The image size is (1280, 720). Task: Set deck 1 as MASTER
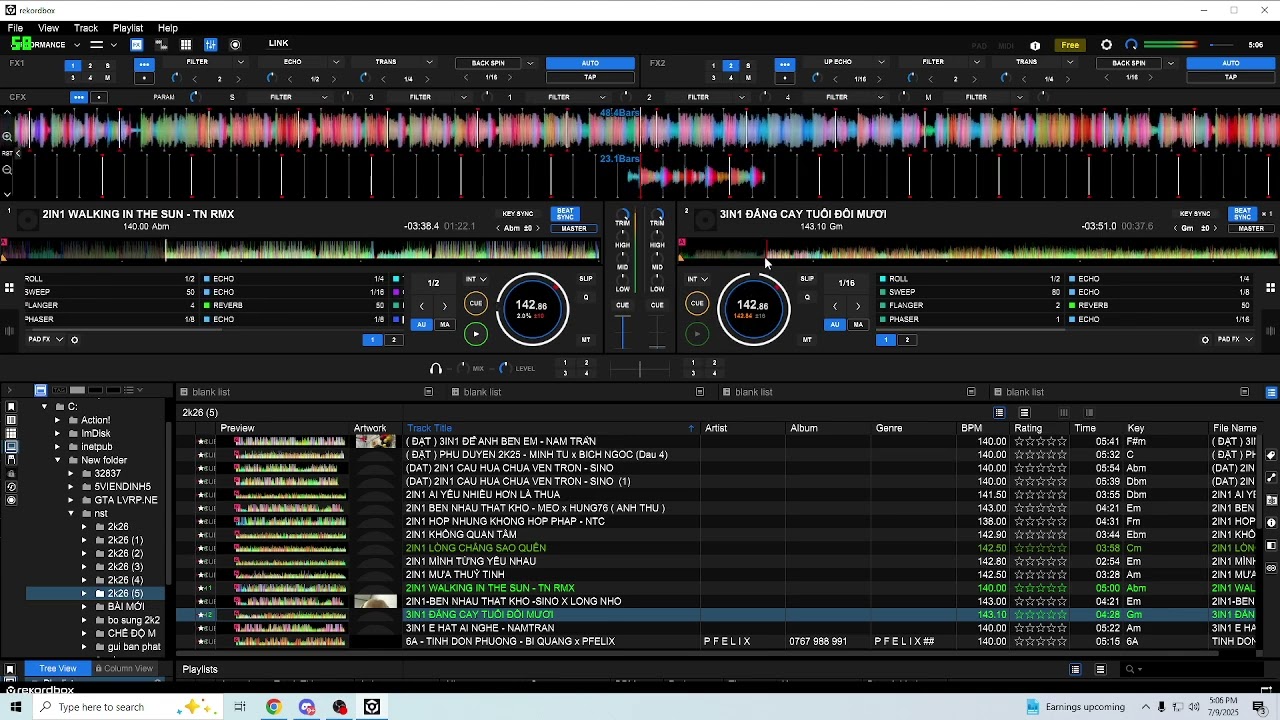574,228
